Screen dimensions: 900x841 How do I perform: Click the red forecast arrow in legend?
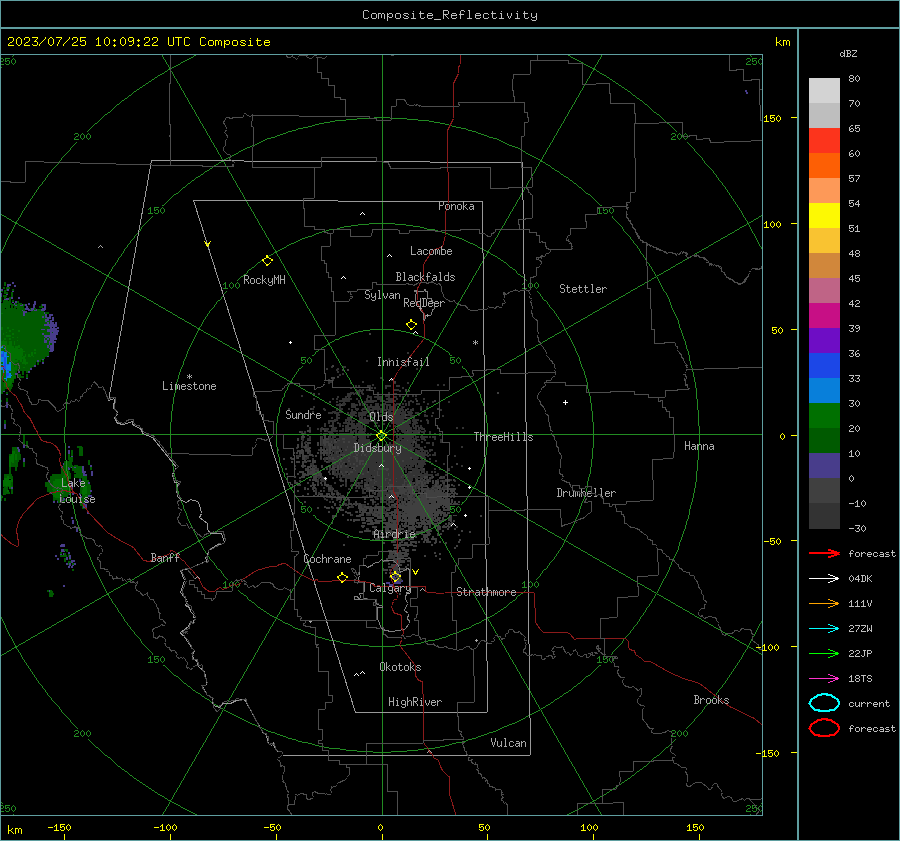(824, 553)
